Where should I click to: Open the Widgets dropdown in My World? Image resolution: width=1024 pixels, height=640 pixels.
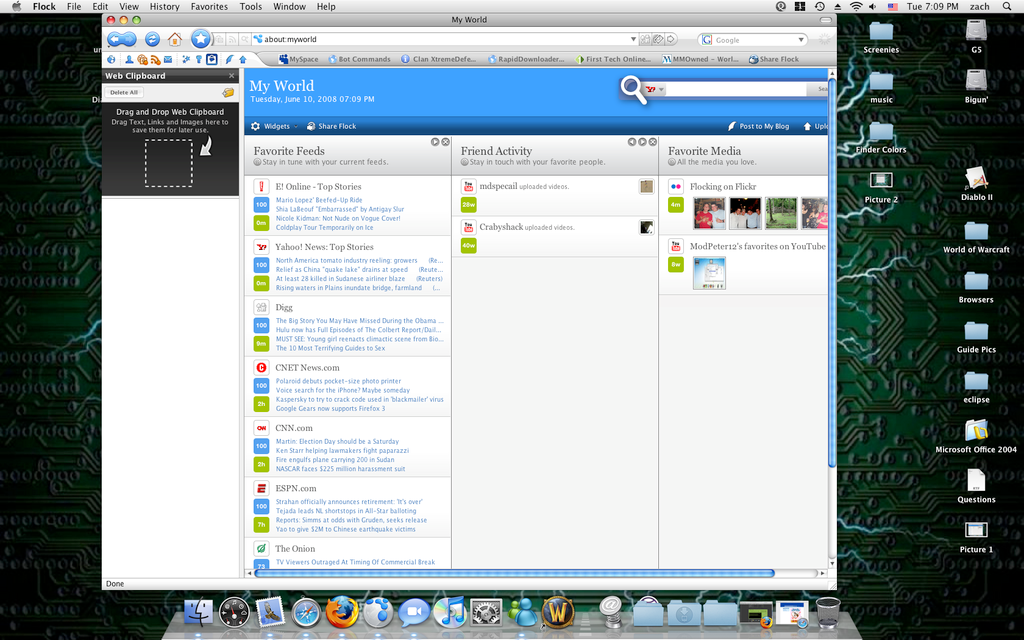(x=275, y=126)
